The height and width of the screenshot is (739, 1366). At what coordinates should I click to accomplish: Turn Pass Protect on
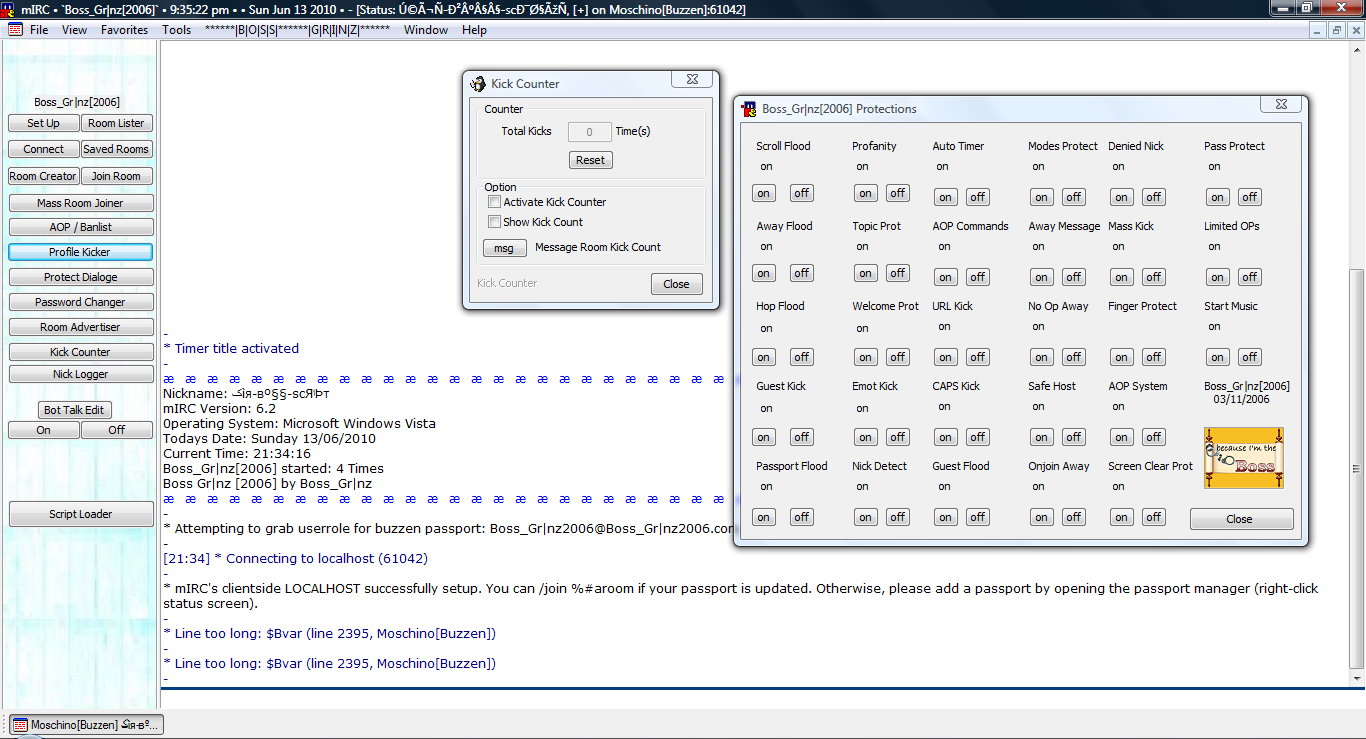click(1218, 197)
